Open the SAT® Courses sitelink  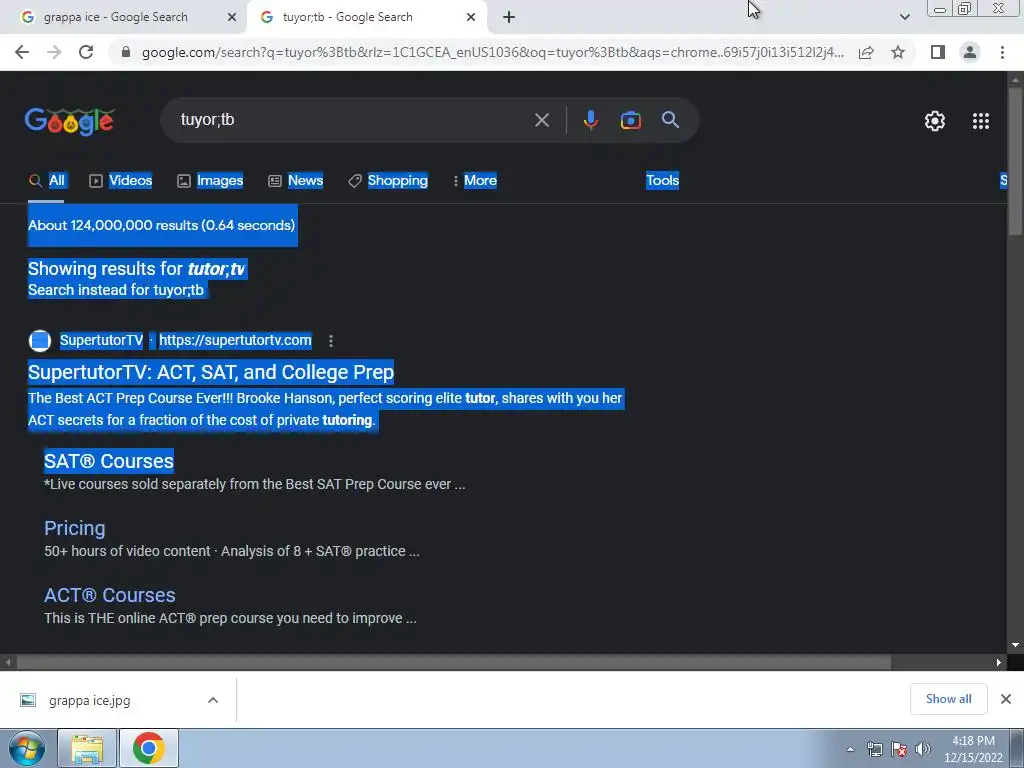tap(109, 461)
